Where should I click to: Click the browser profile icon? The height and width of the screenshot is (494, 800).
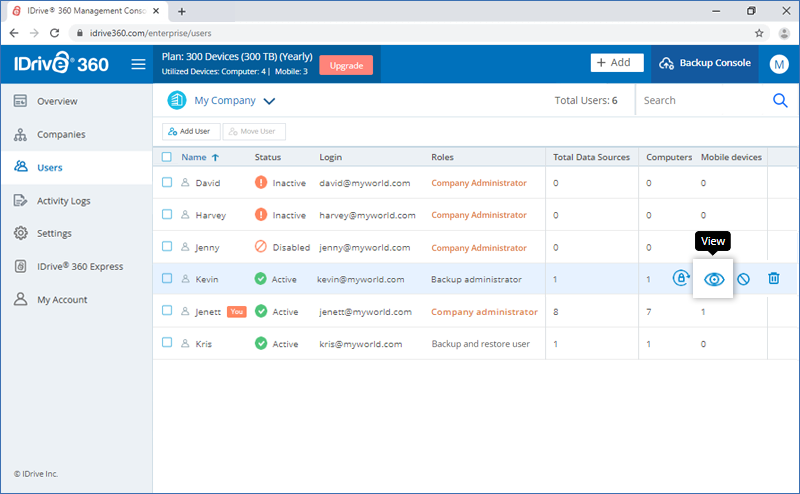[784, 33]
